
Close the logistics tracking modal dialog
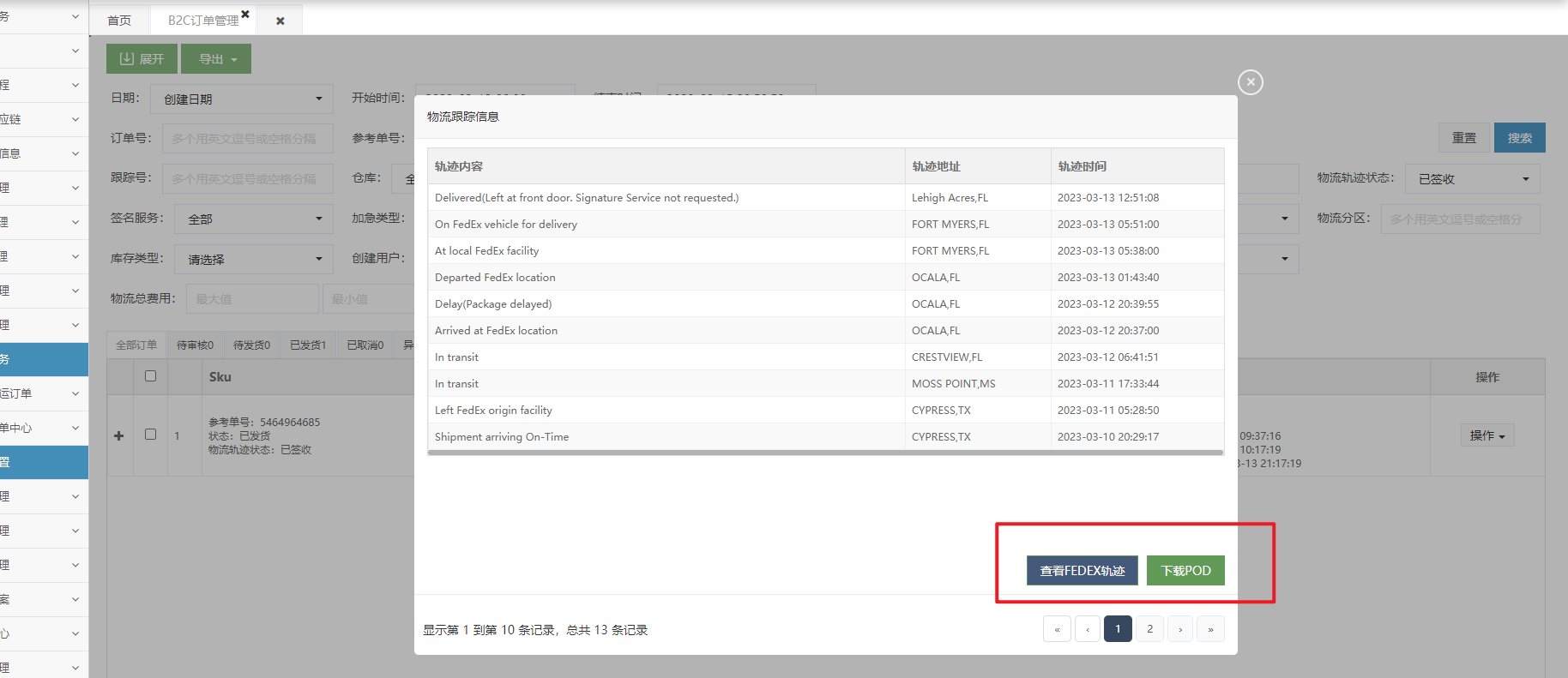click(x=1250, y=82)
